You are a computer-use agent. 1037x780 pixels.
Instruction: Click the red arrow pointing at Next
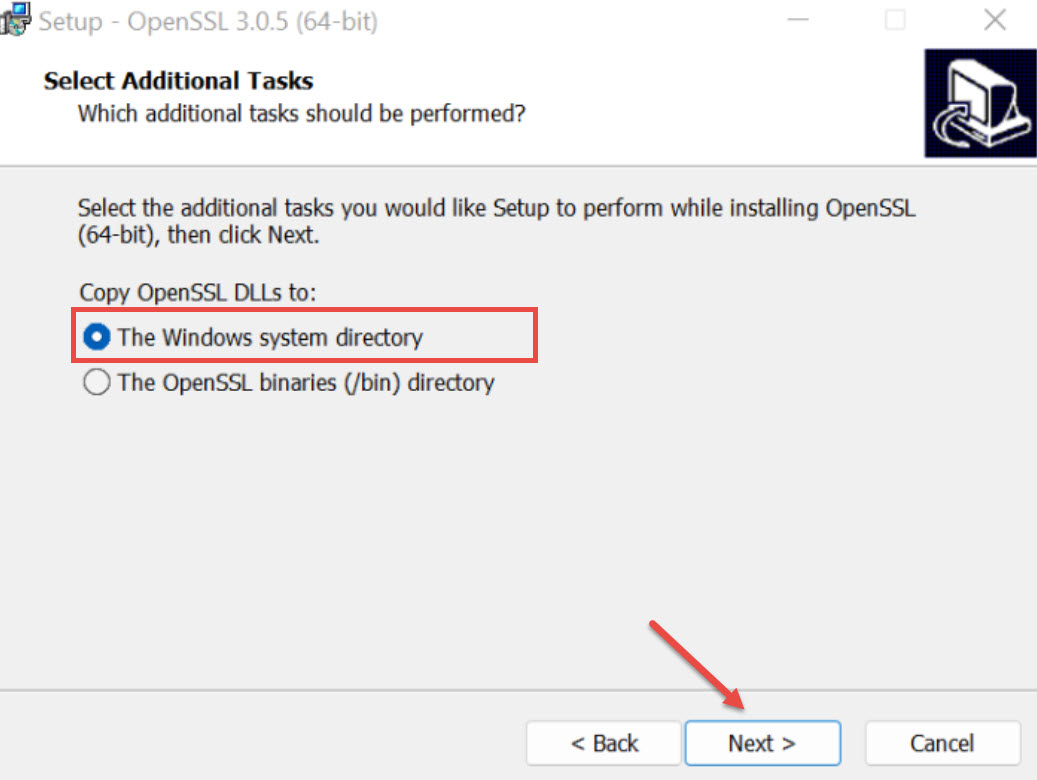[698, 666]
